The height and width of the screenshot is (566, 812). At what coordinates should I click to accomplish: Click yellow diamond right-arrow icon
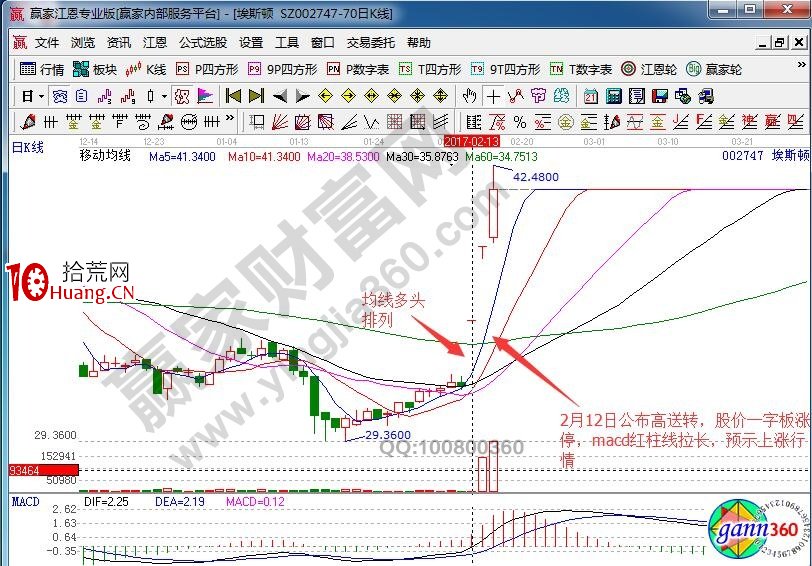click(349, 96)
